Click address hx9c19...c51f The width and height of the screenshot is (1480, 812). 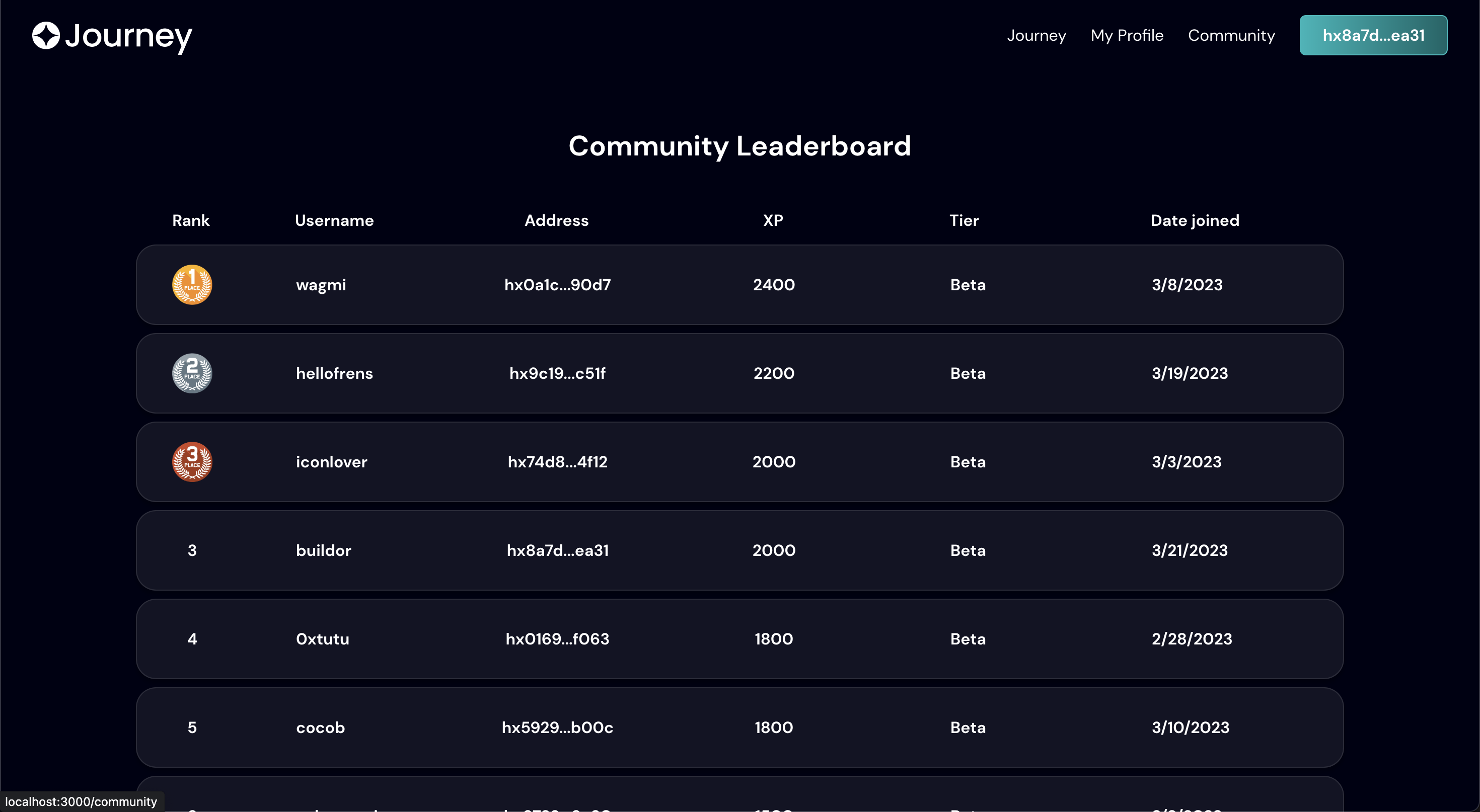(x=557, y=373)
